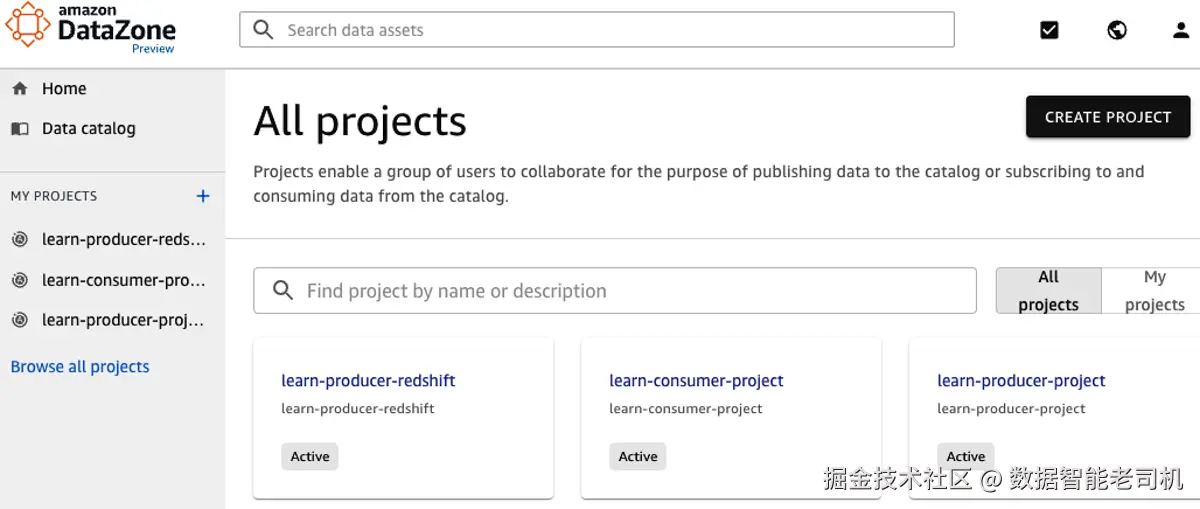
Task: Select learn-producer-reds… in My Projects sidebar
Action: tap(123, 239)
